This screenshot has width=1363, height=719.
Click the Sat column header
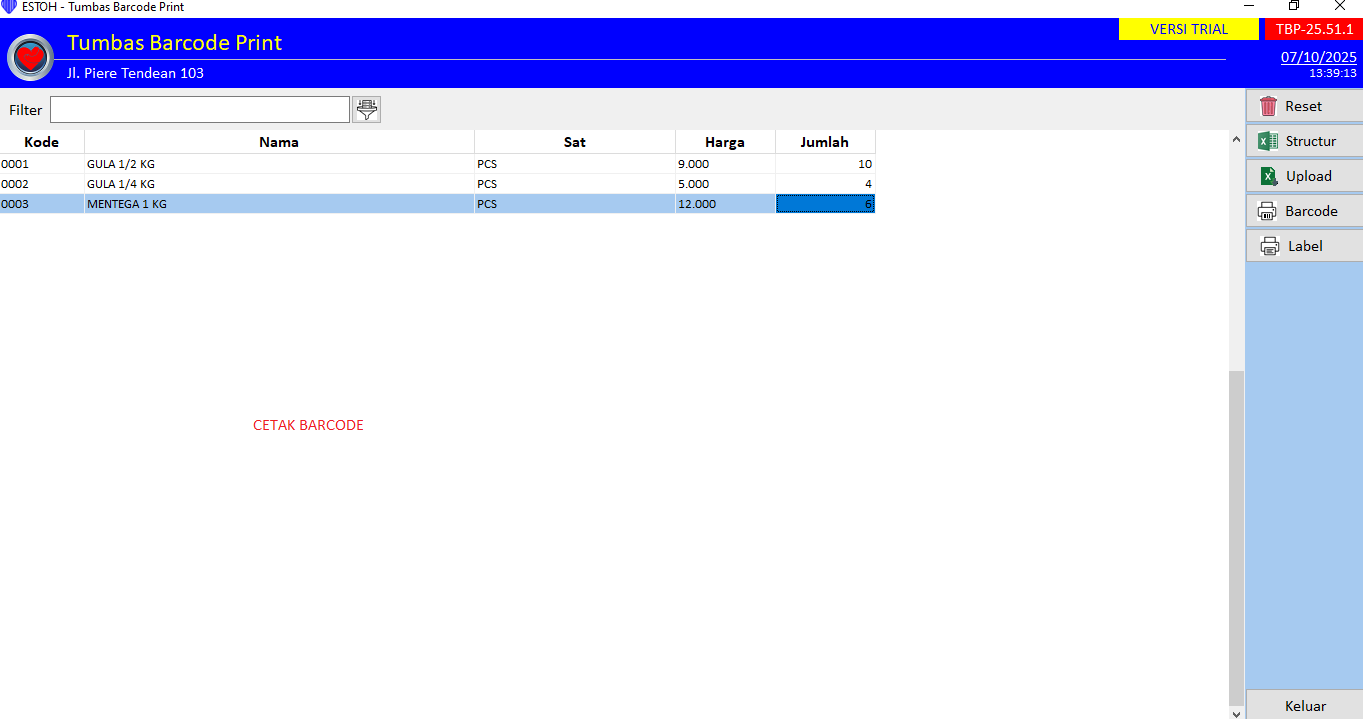(575, 142)
